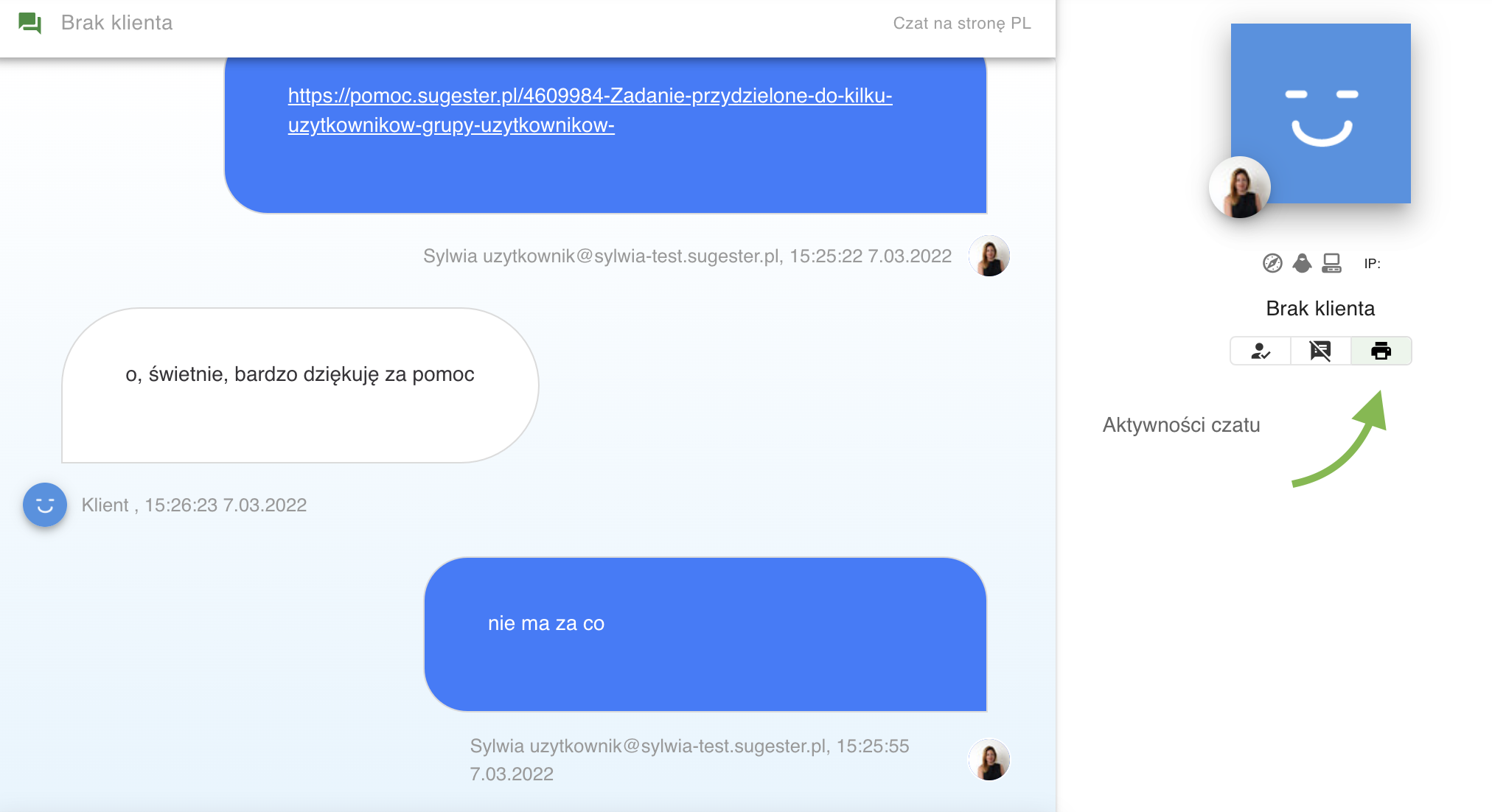
Task: Click agent photo overlapping client picture
Action: coord(1240,187)
